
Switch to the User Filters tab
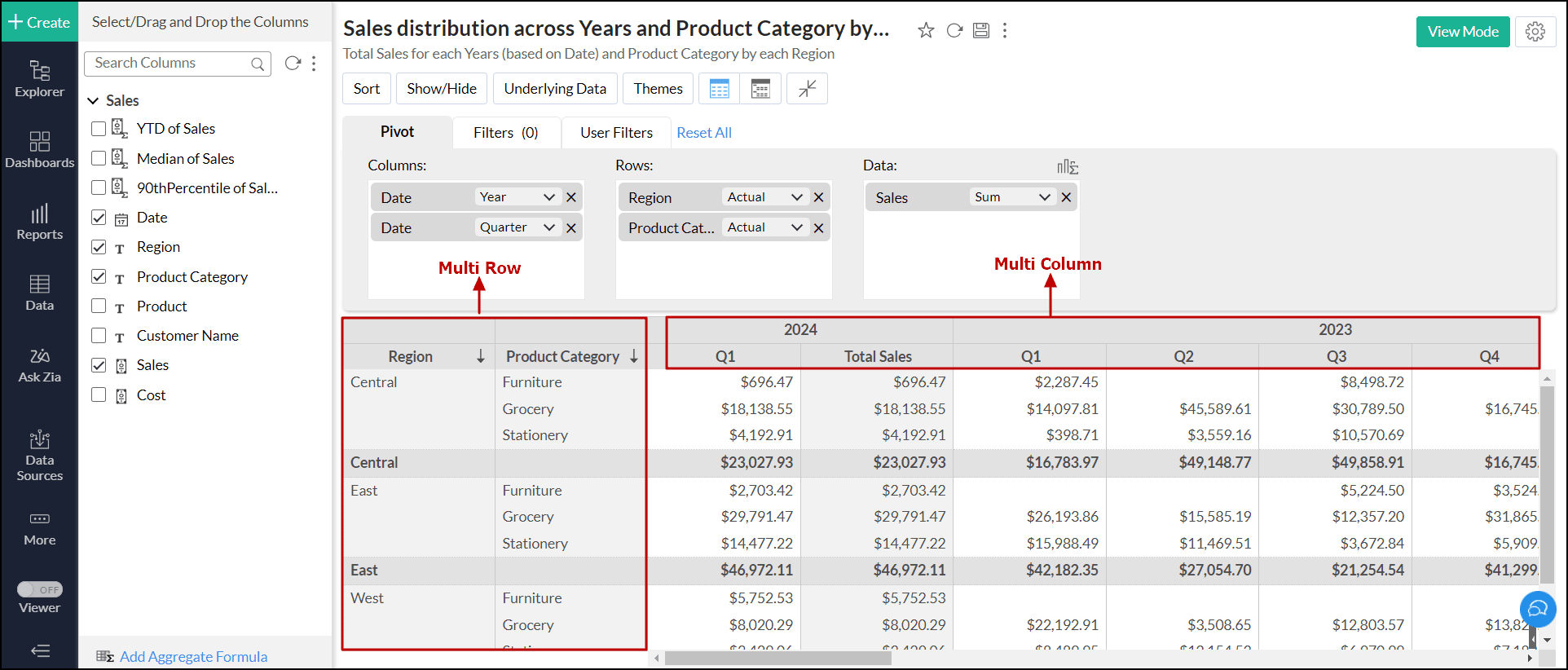(x=616, y=133)
